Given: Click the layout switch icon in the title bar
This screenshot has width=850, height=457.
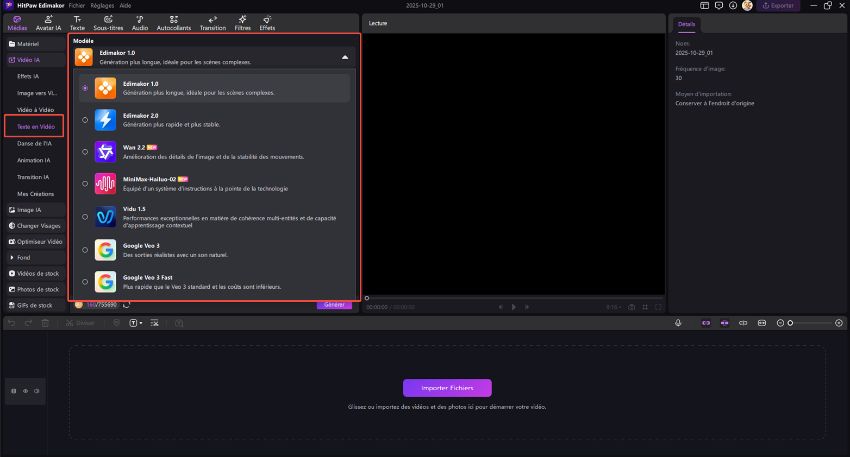Looking at the screenshot, I should tap(704, 5).
